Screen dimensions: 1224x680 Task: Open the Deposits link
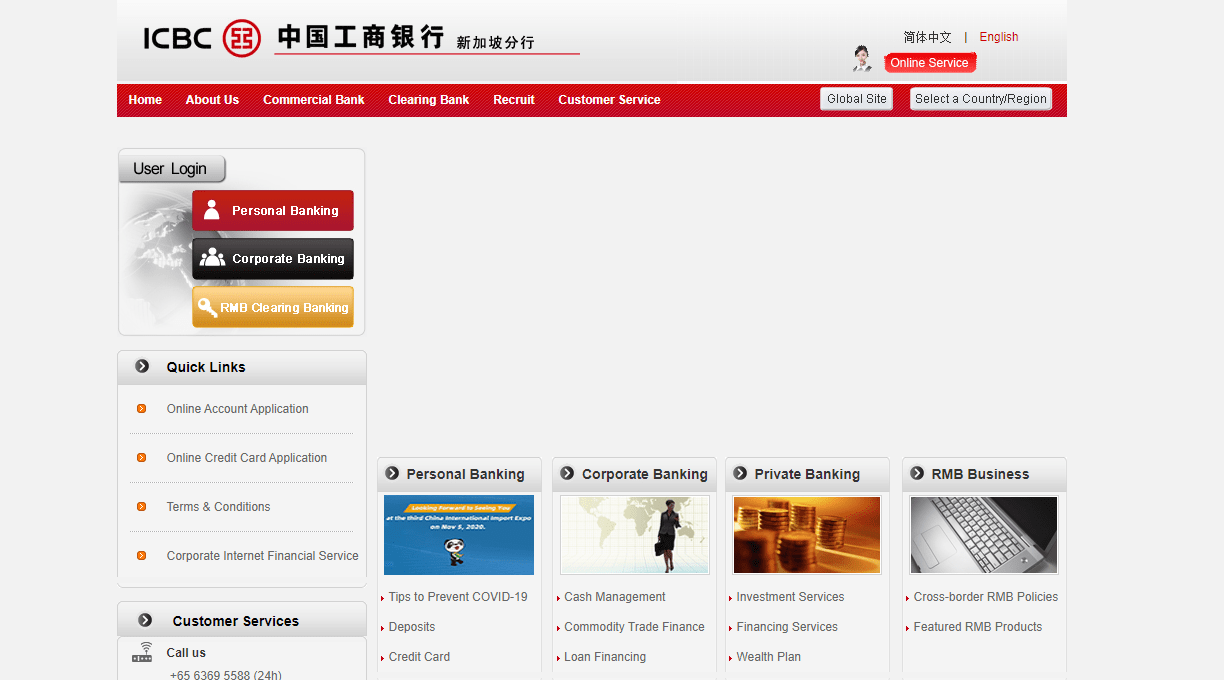[x=412, y=627]
